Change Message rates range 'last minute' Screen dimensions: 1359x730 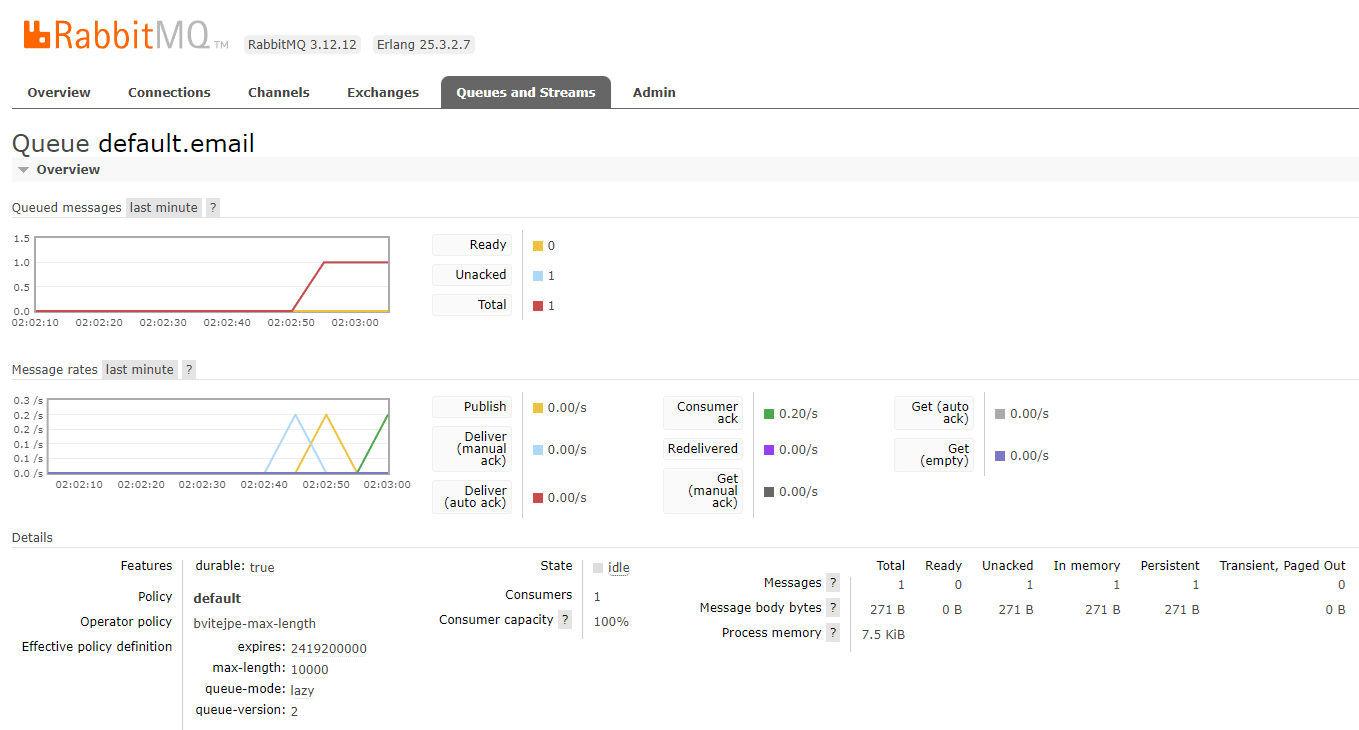[140, 369]
